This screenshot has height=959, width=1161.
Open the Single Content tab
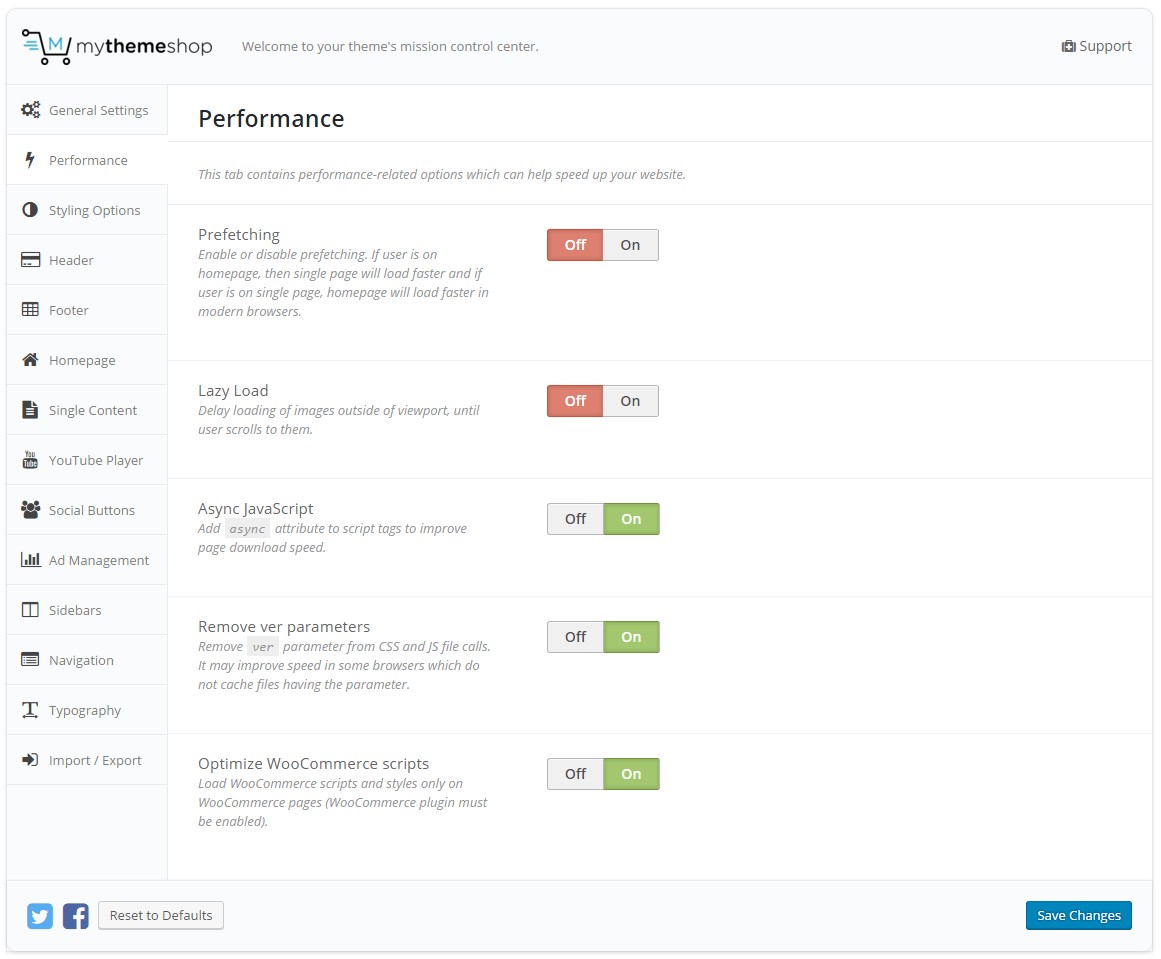coord(87,410)
